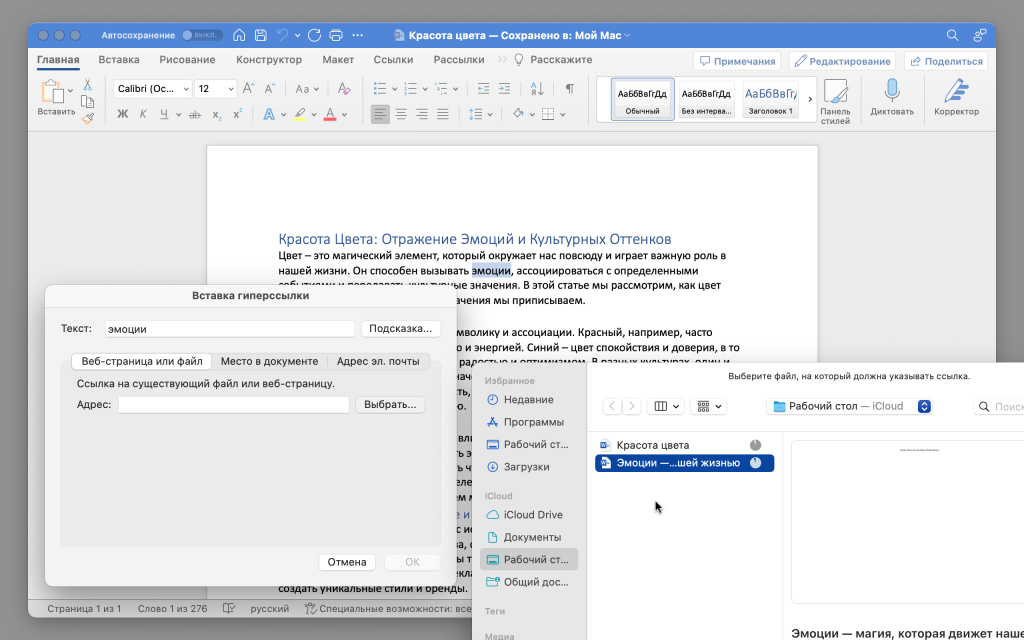Click the Save icon in title bar

(260, 35)
